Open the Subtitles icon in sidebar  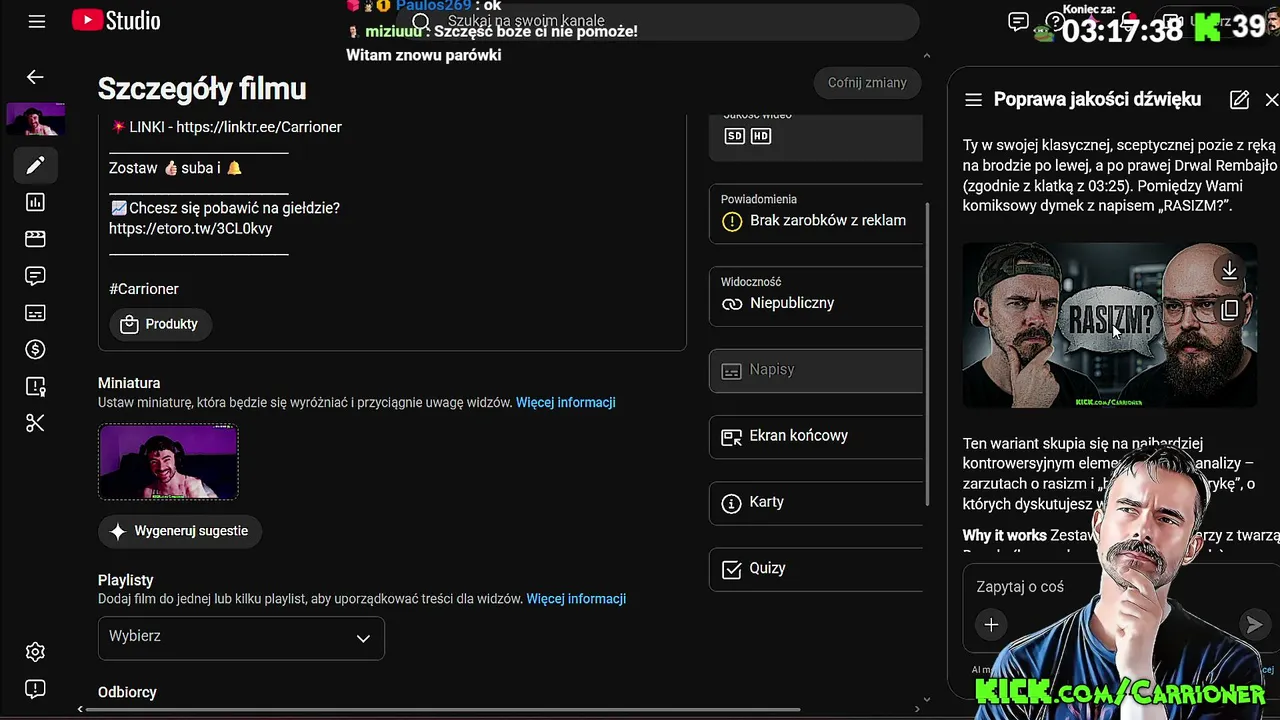35,313
